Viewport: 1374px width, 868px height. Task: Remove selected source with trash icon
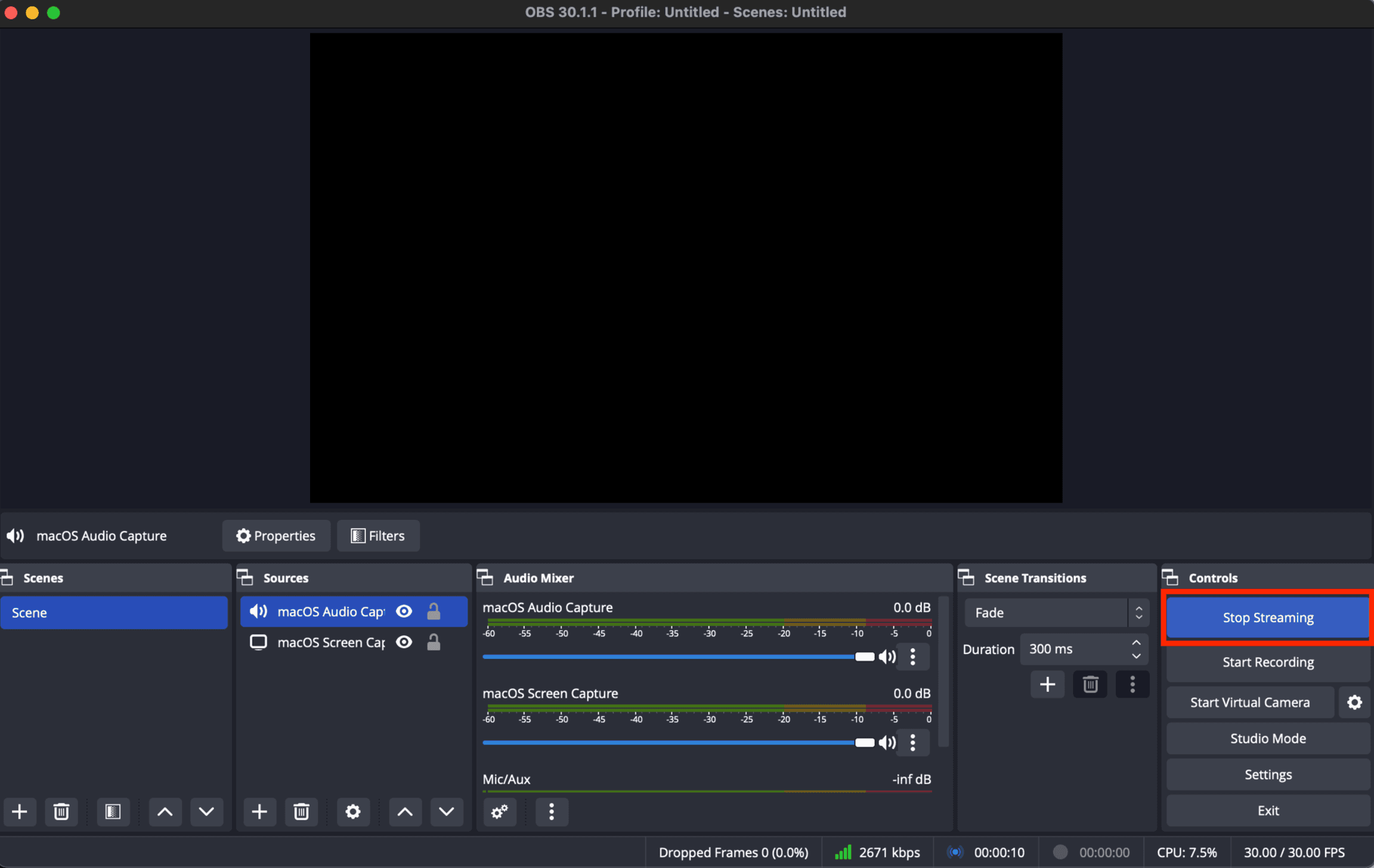click(301, 811)
